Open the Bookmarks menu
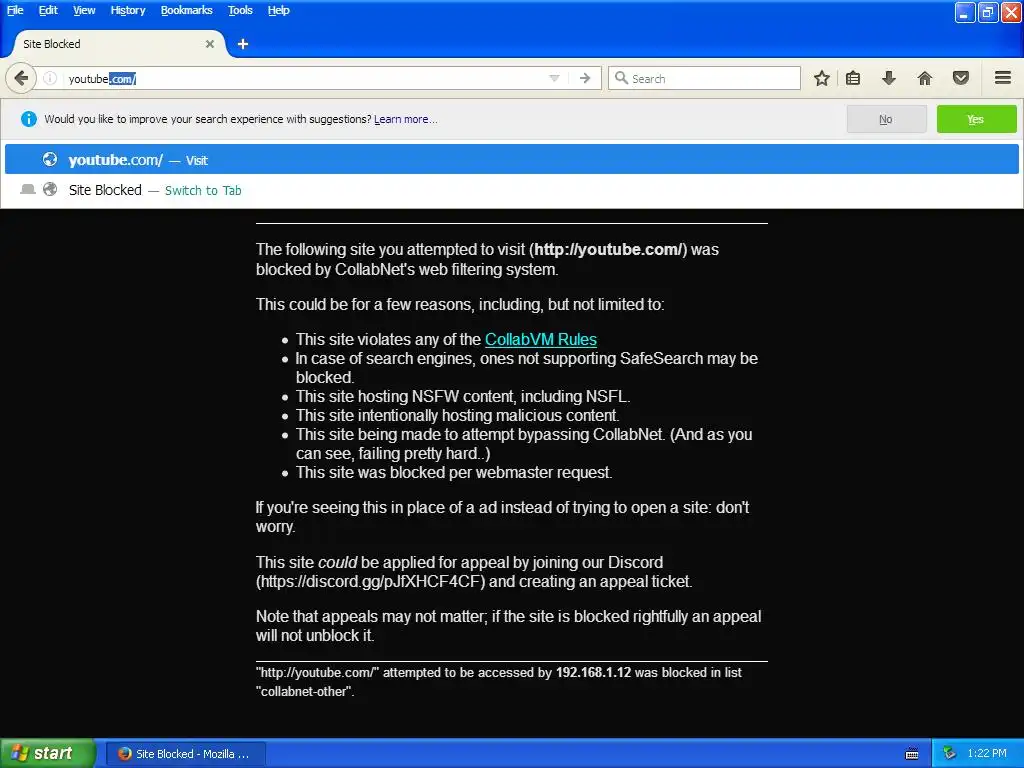The width and height of the screenshot is (1024, 768). [187, 10]
